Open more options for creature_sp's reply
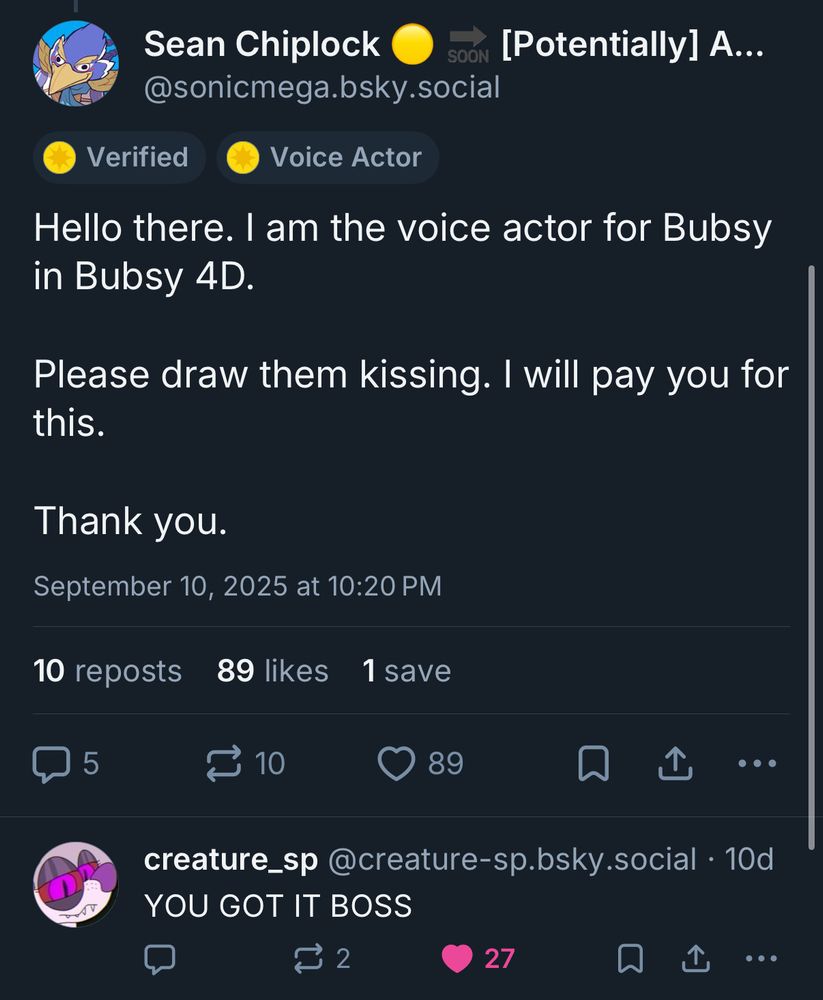This screenshot has height=1000, width=823. (761, 959)
